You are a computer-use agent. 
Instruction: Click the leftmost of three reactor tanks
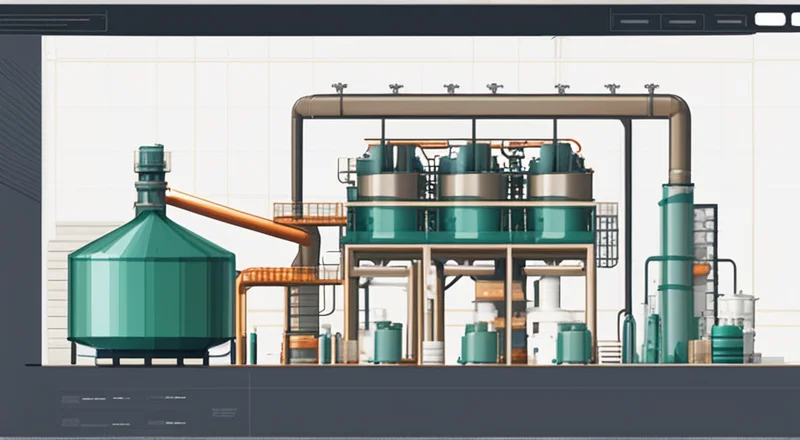click(x=388, y=196)
